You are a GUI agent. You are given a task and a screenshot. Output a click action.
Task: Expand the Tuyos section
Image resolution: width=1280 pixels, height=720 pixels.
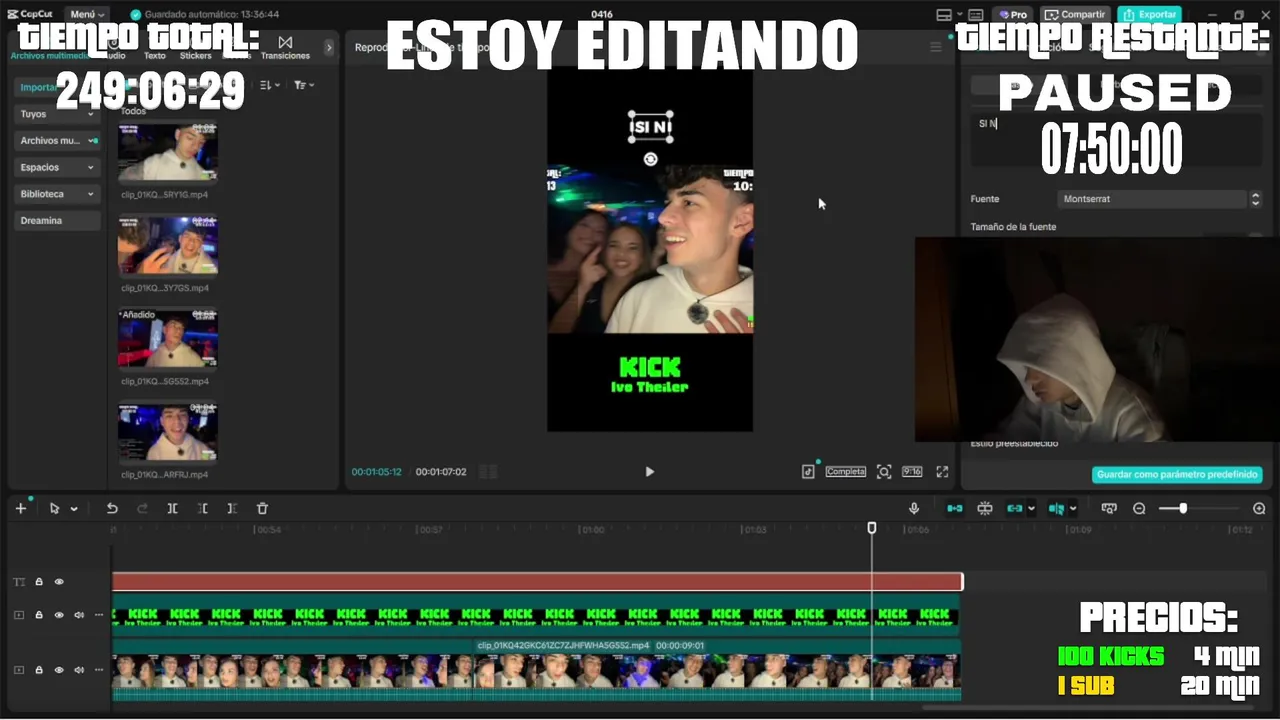pyautogui.click(x=57, y=114)
